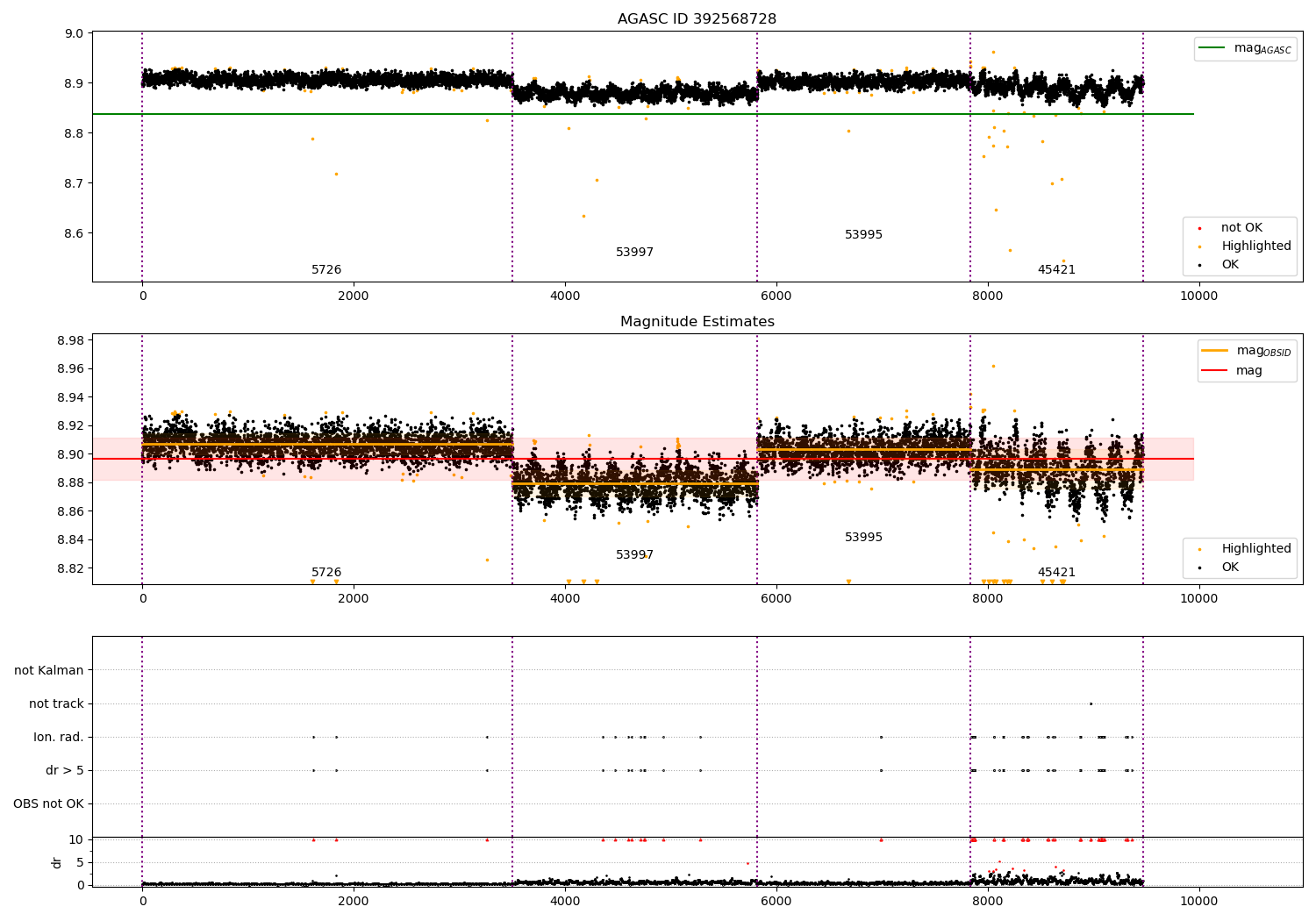Click the 'dr' axis label

[x=57, y=863]
